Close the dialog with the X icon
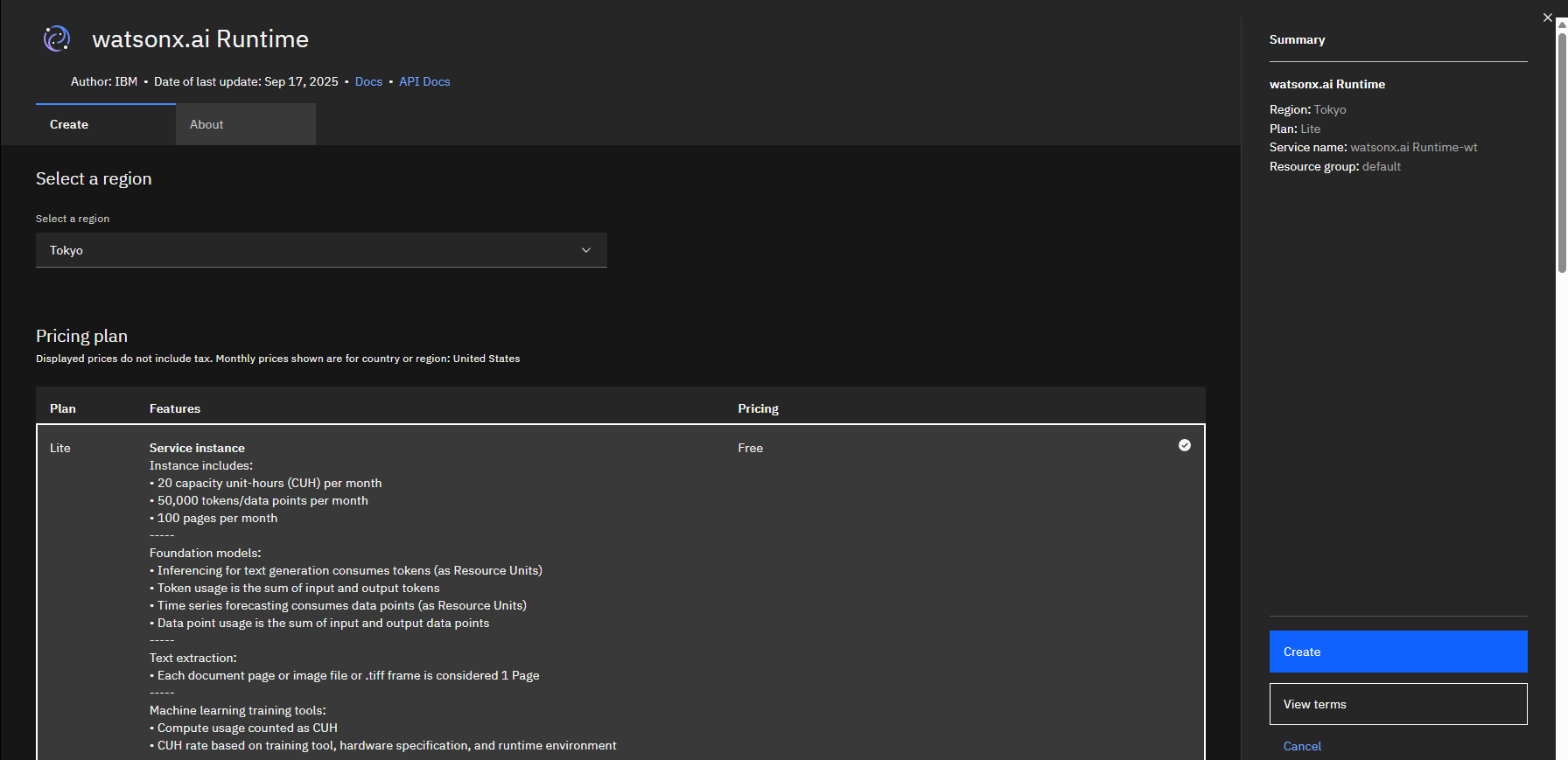This screenshot has height=760, width=1568. tap(1547, 17)
